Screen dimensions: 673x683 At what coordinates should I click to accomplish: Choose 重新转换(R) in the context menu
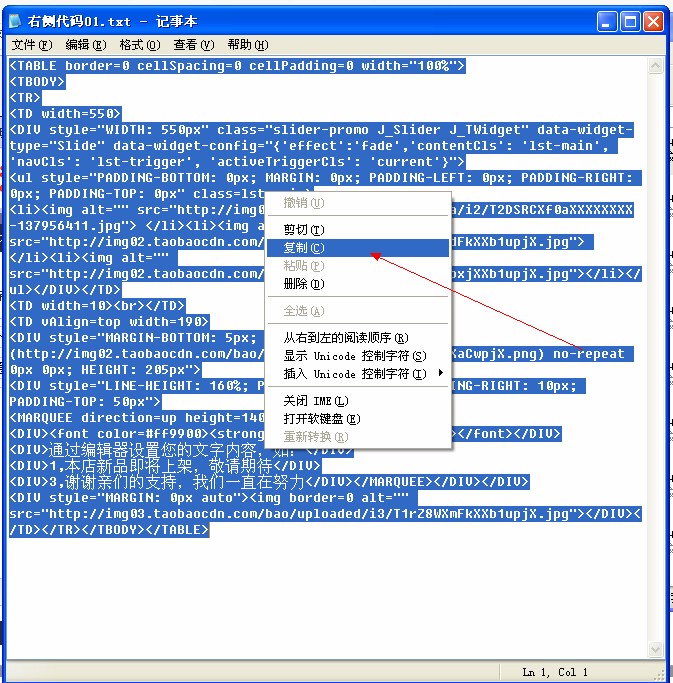[358, 437]
